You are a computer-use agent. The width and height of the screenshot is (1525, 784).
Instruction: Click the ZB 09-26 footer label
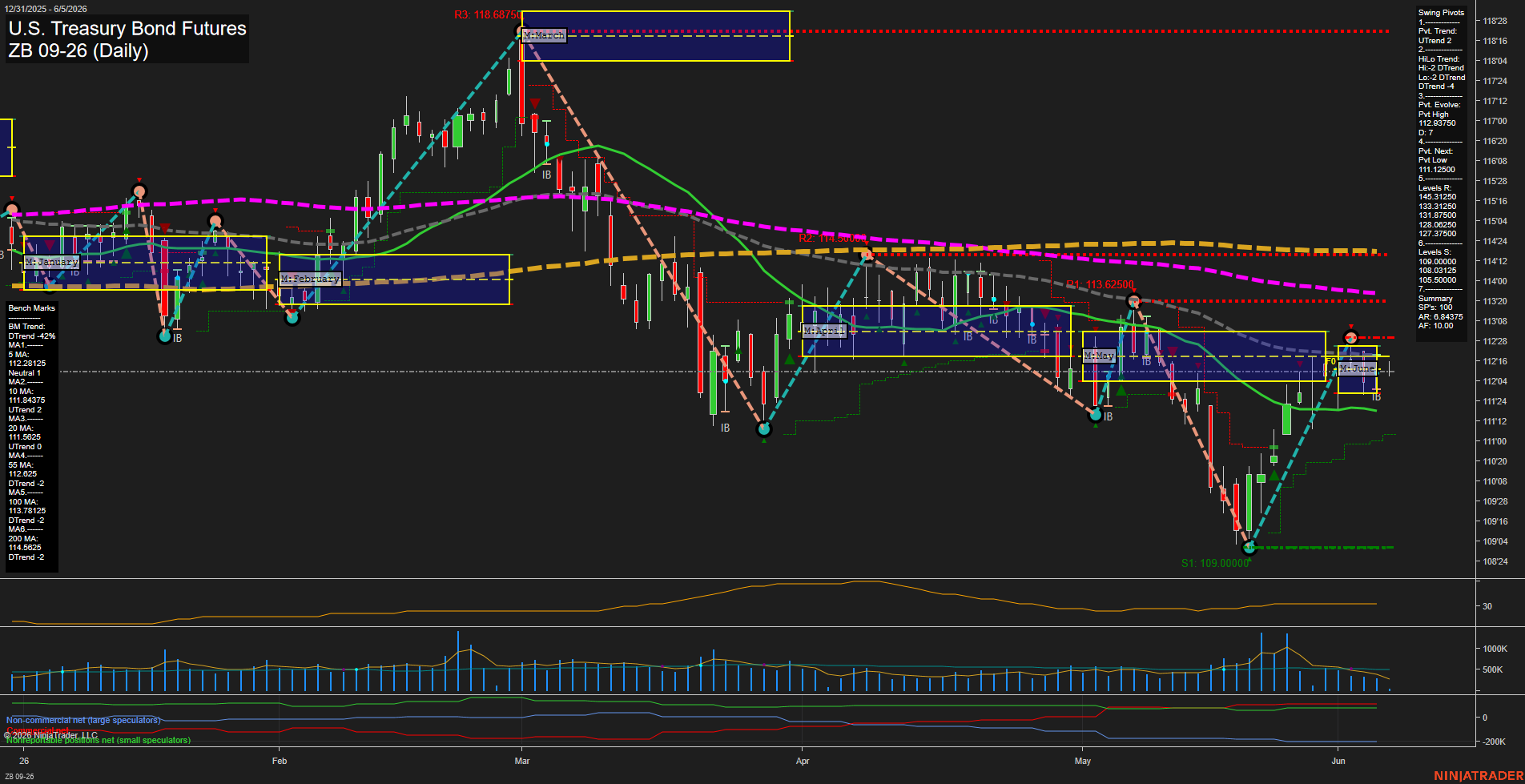[x=19, y=777]
